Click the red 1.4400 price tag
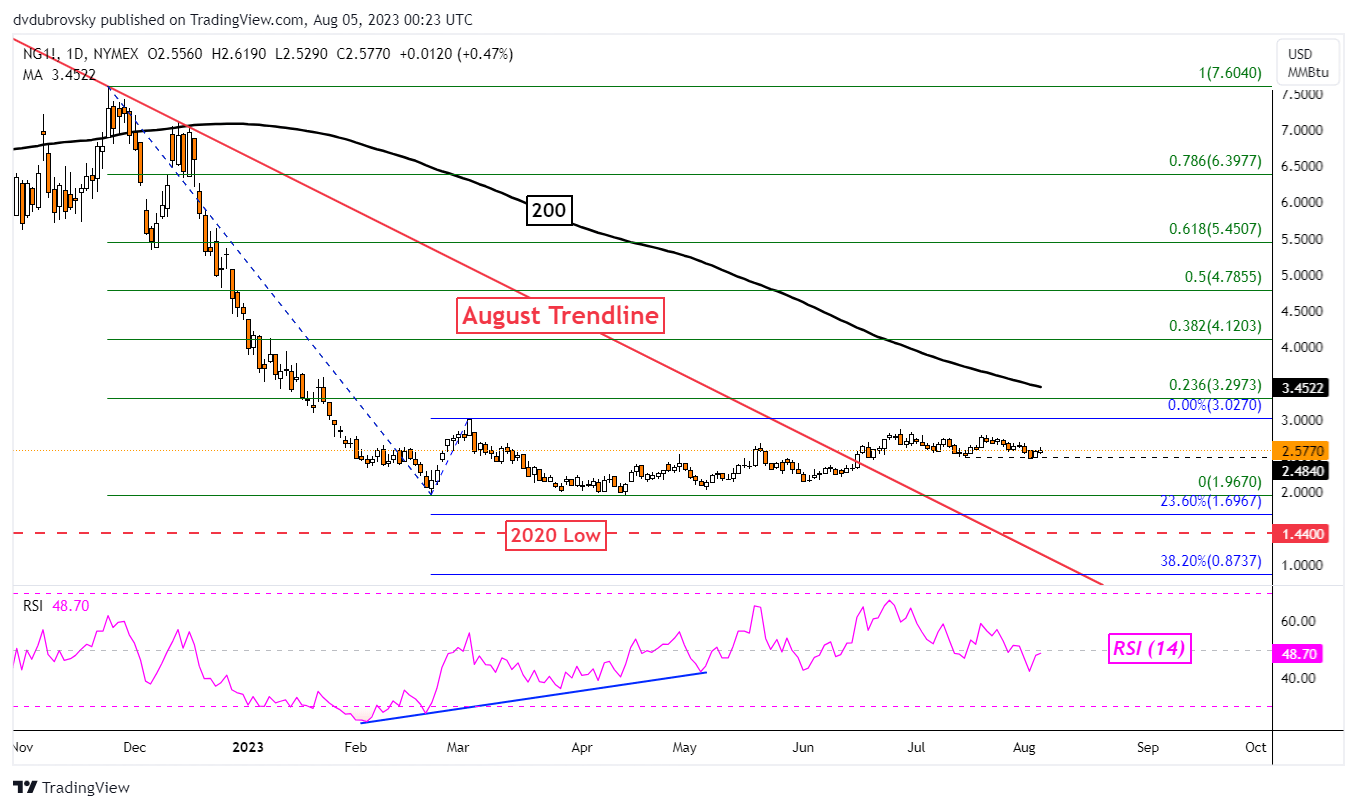The width and height of the screenshot is (1357, 809). (1301, 534)
